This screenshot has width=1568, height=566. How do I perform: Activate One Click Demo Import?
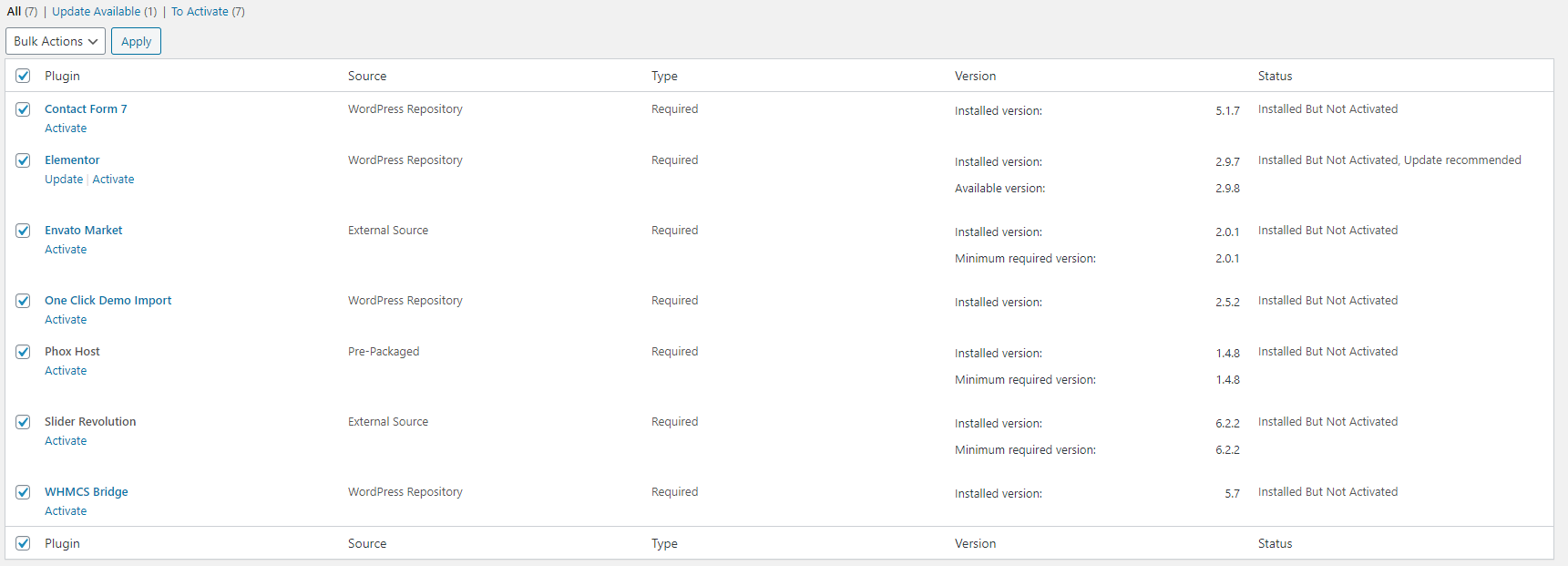coord(66,320)
